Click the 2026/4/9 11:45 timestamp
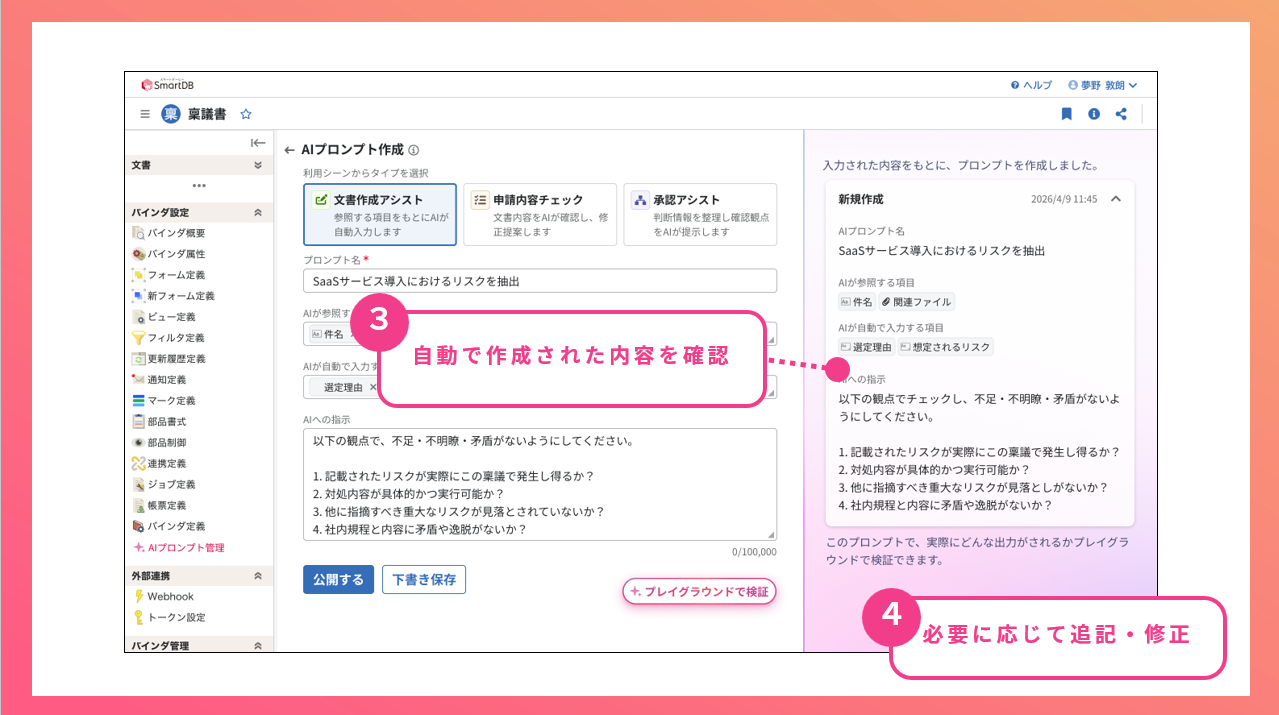 pyautogui.click(x=1064, y=199)
